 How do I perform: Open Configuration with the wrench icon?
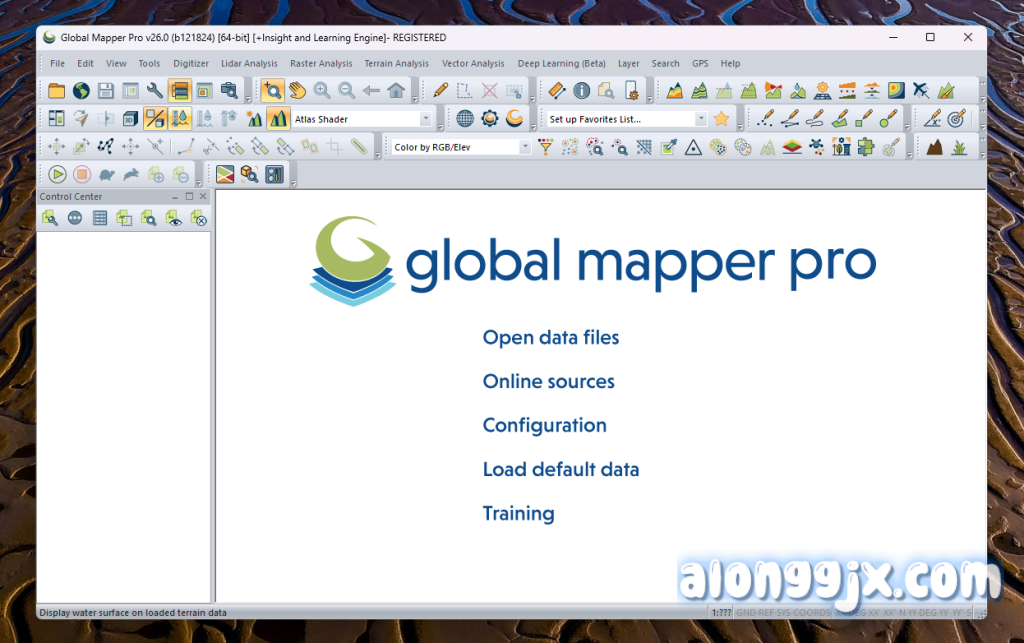[x=155, y=91]
